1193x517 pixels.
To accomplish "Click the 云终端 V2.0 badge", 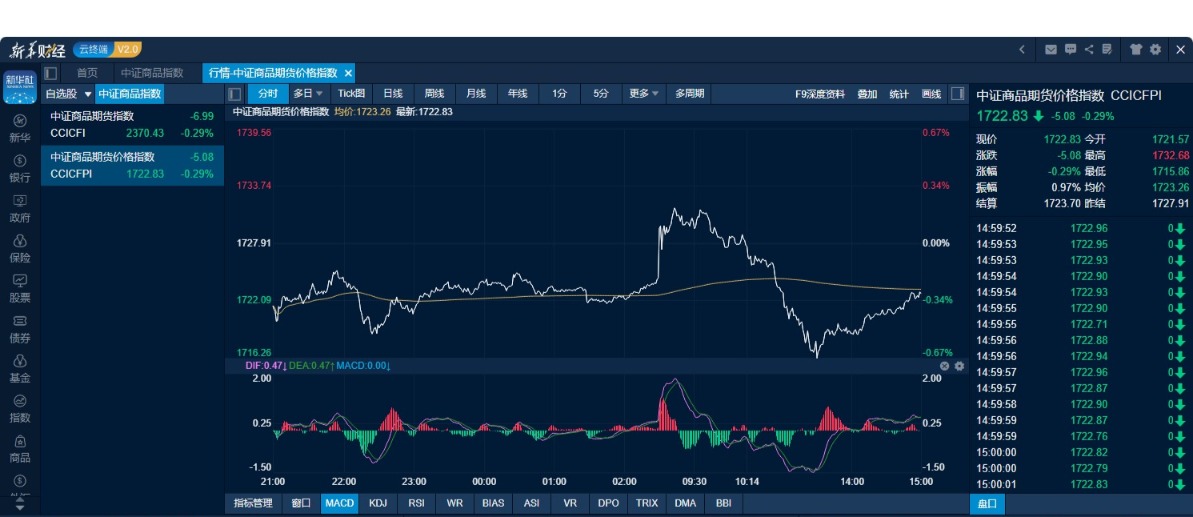I will [x=107, y=49].
